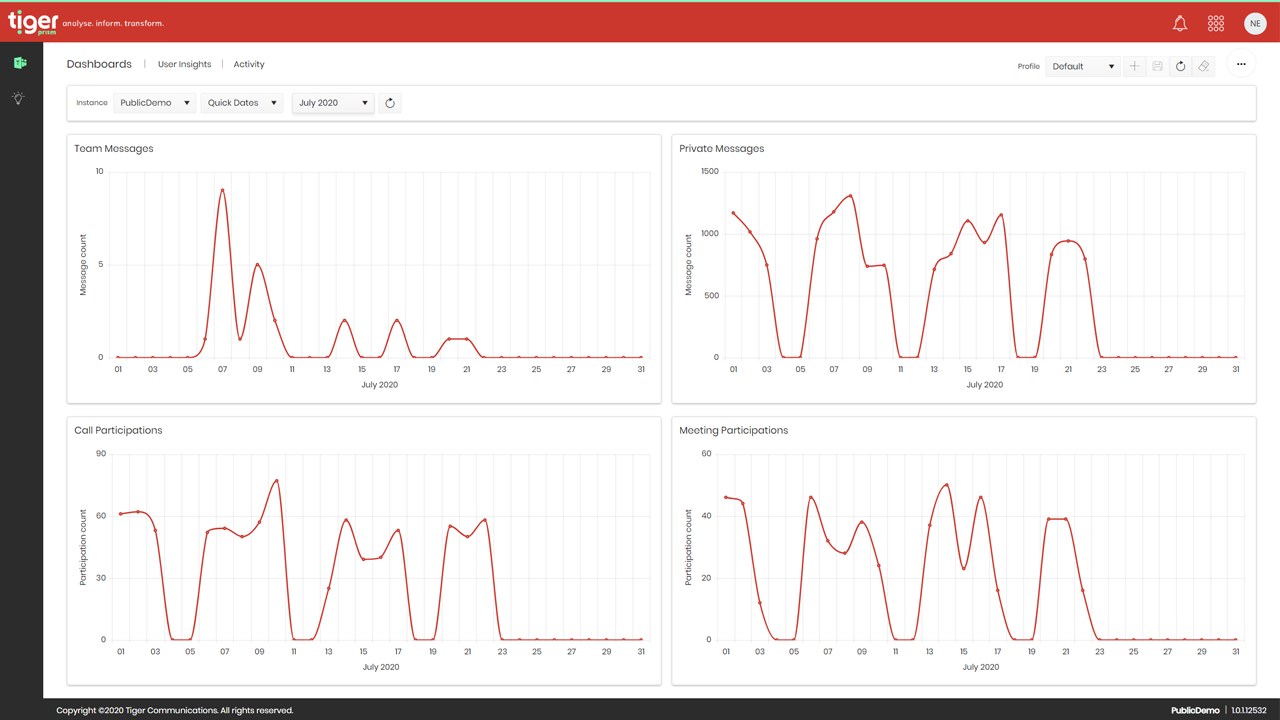Expand the PublicDemo instance dropdown
The height and width of the screenshot is (720, 1280).
154,103
